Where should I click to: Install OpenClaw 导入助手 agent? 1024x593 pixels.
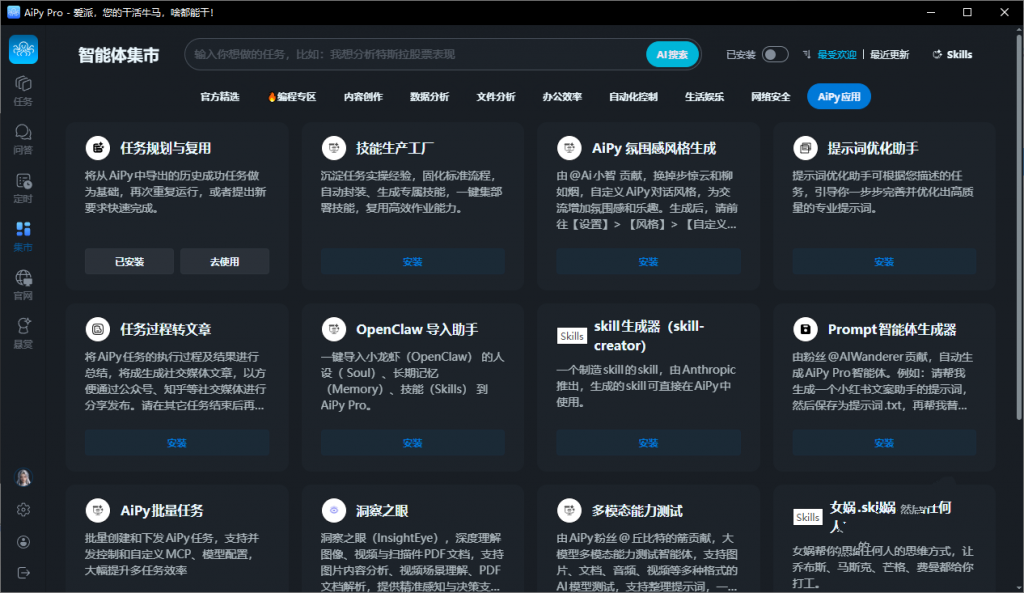pyautogui.click(x=413, y=443)
